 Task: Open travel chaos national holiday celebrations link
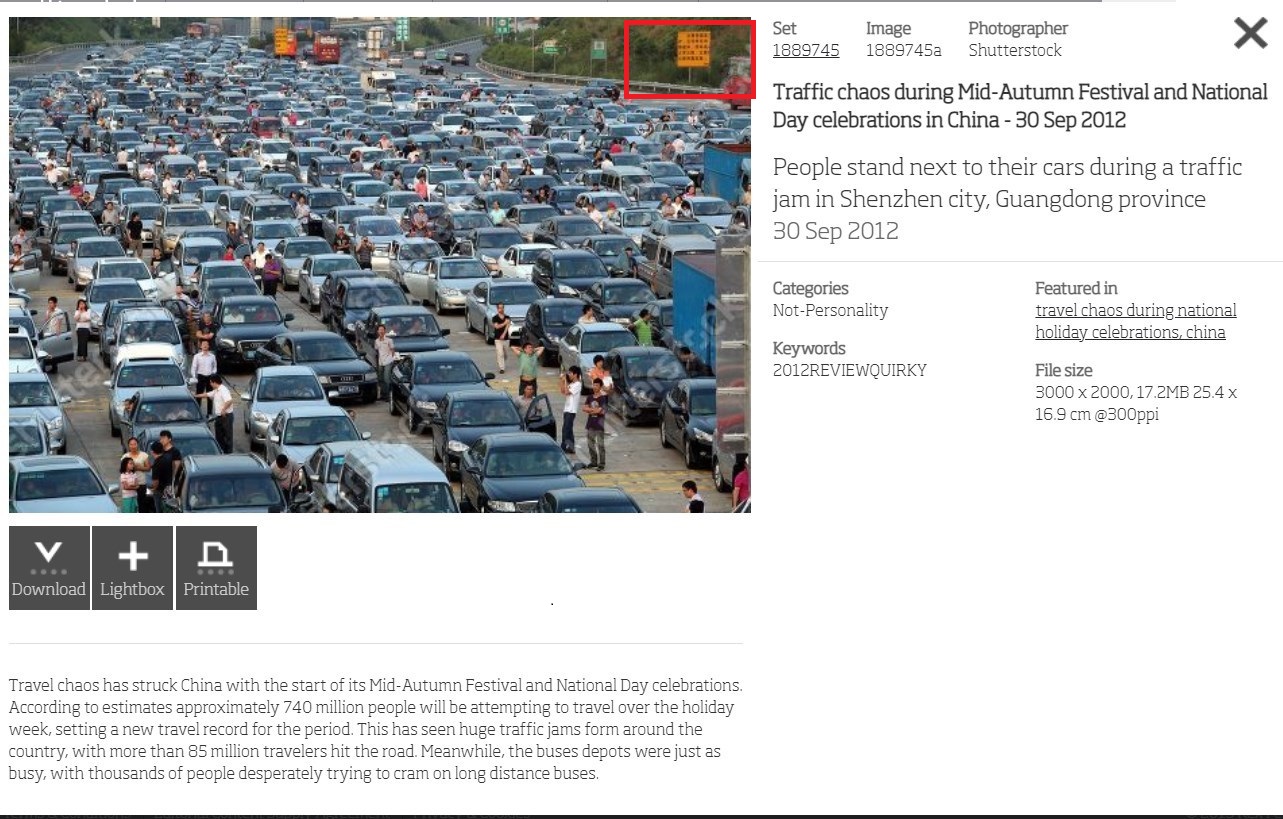(x=1136, y=321)
